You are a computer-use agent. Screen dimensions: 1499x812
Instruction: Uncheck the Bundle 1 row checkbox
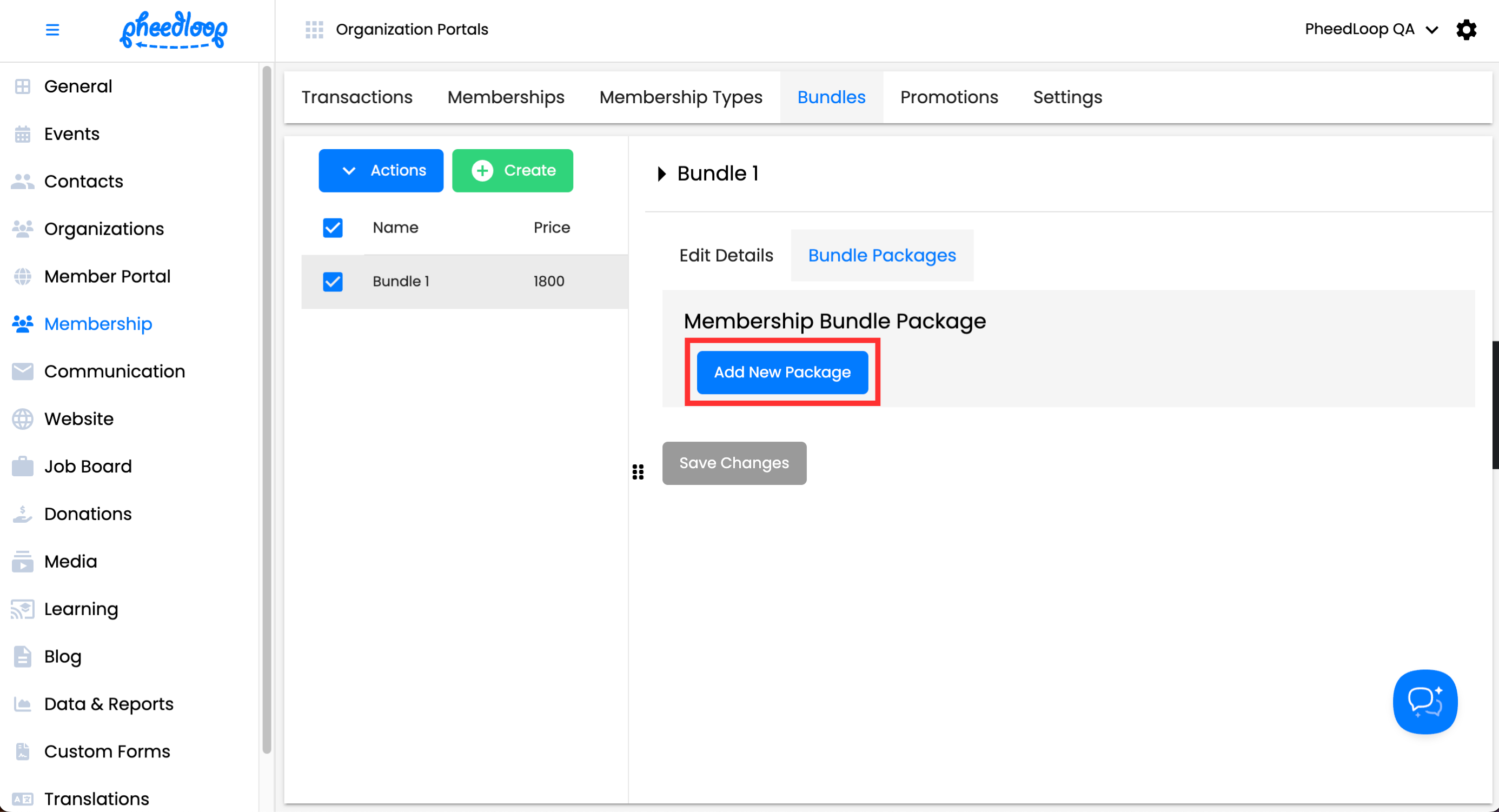(333, 282)
